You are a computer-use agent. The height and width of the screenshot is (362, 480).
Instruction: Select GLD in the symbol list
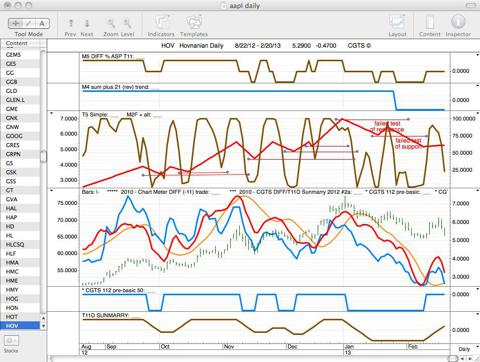(20, 91)
